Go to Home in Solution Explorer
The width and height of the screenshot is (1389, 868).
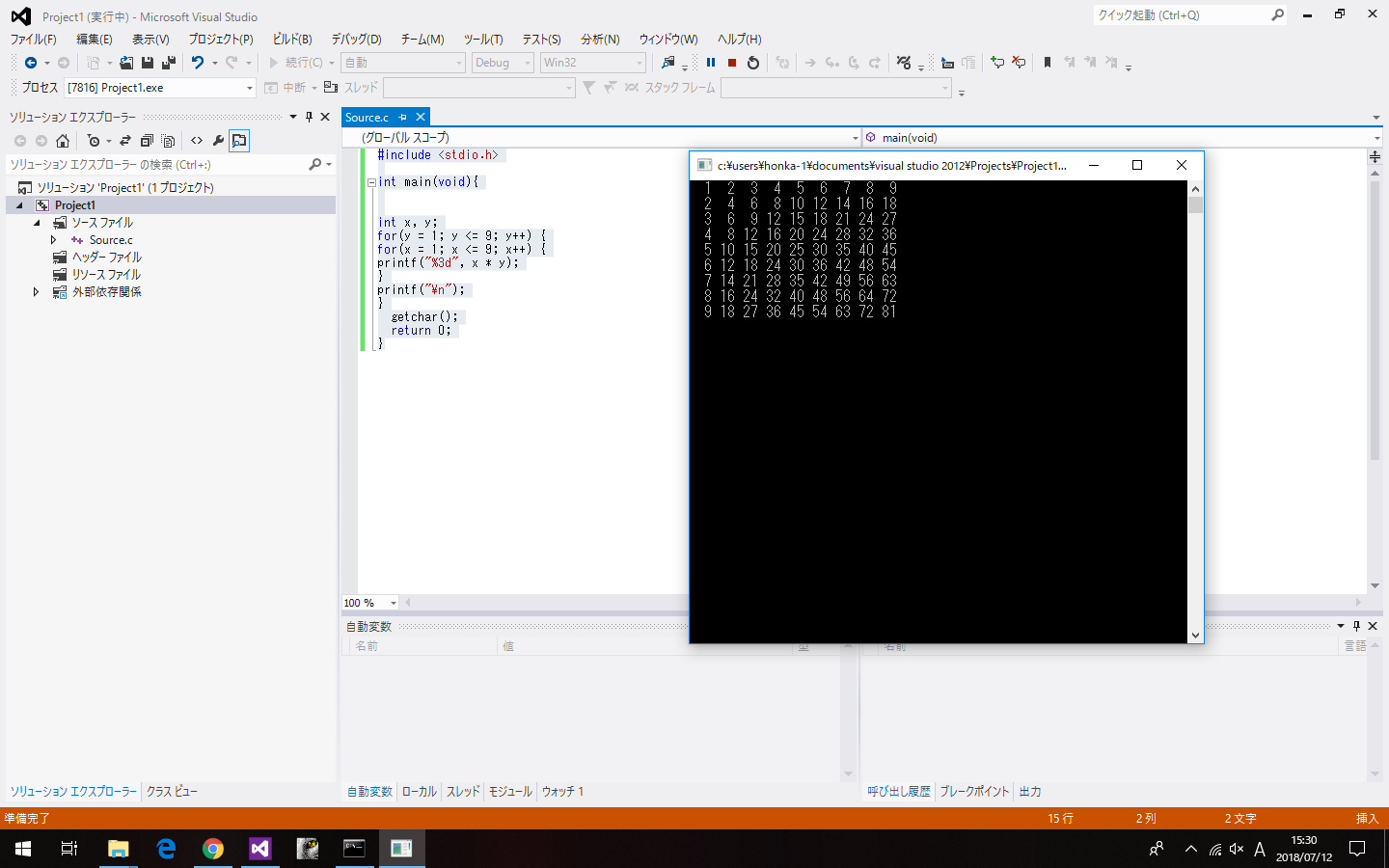pyautogui.click(x=63, y=141)
